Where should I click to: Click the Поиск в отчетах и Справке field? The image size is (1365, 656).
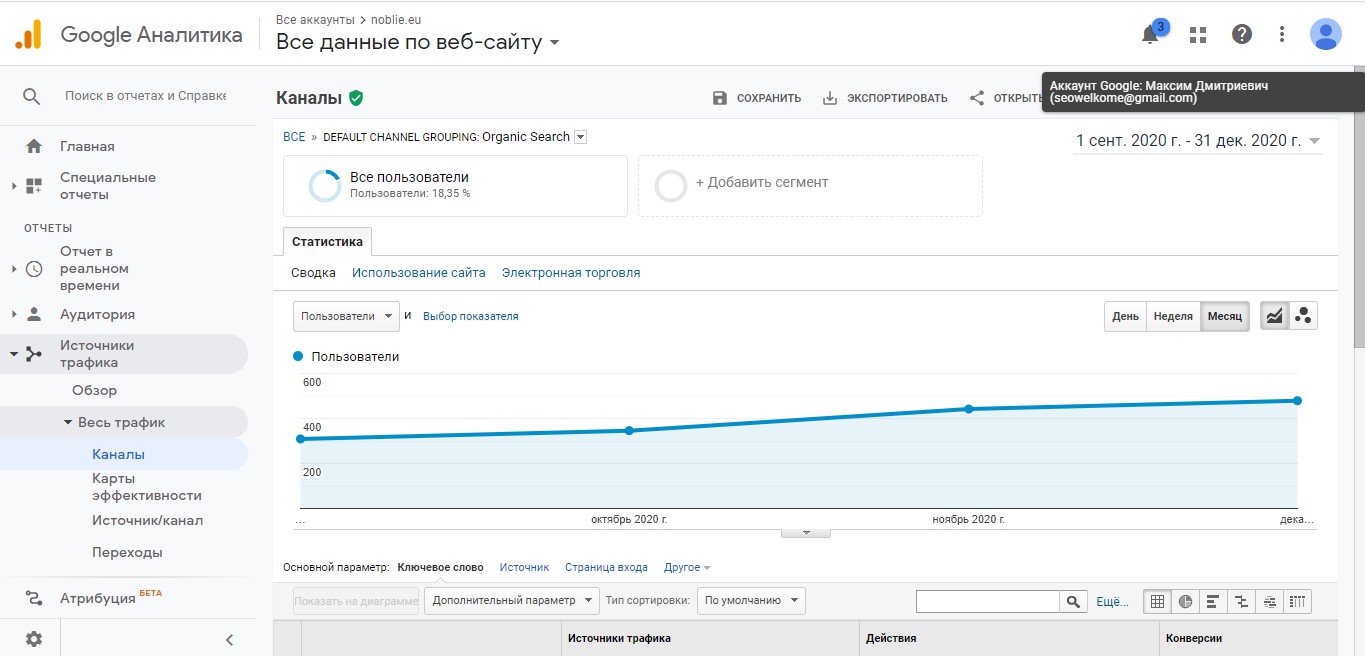(x=145, y=96)
